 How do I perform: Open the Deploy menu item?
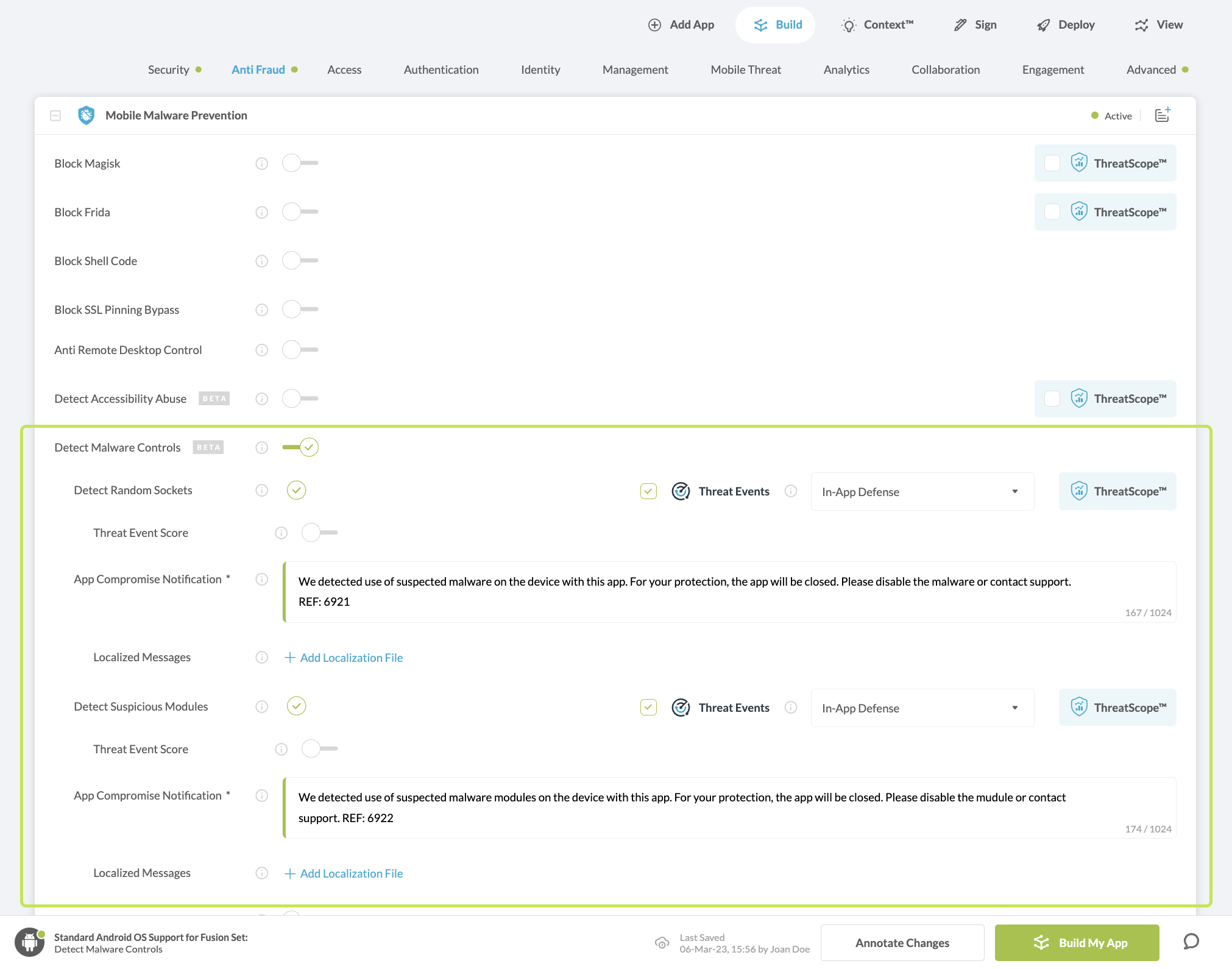(x=1066, y=25)
